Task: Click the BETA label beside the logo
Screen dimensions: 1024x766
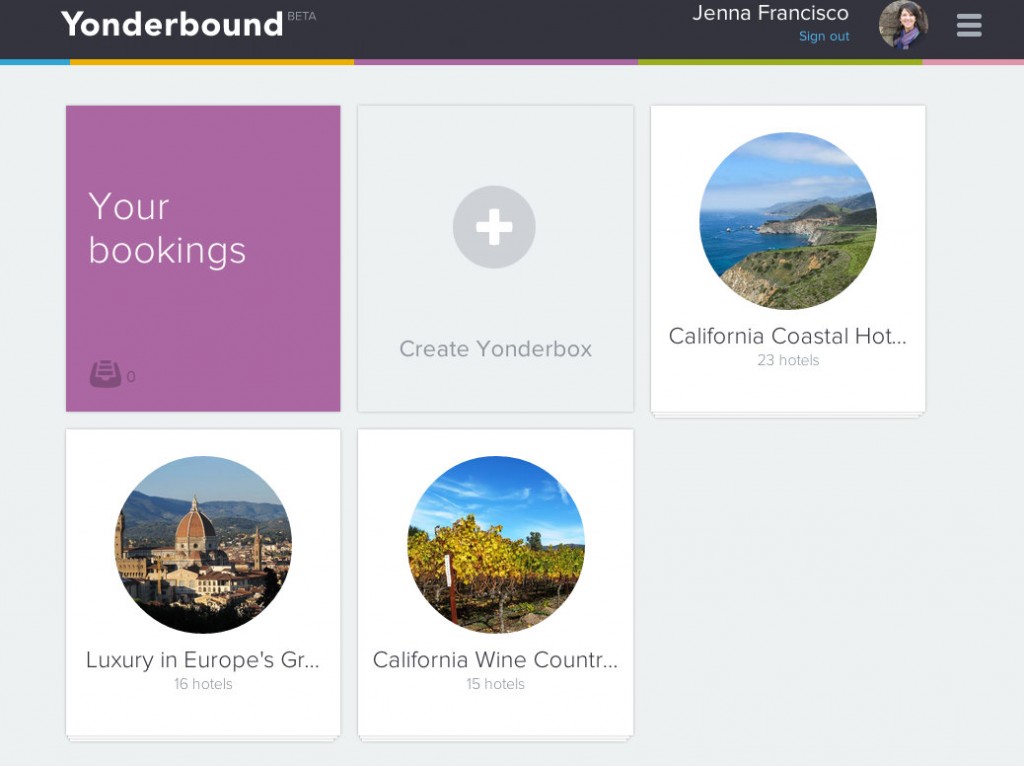Action: (302, 16)
